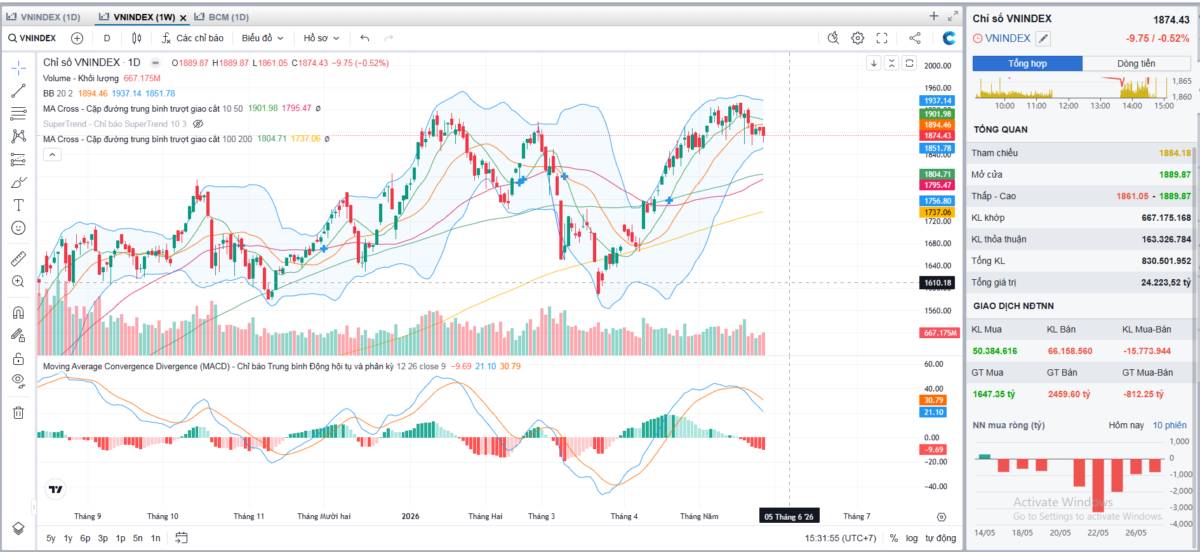Select the ruler measure tool
This screenshot has height=552, width=1200.
(x=18, y=258)
